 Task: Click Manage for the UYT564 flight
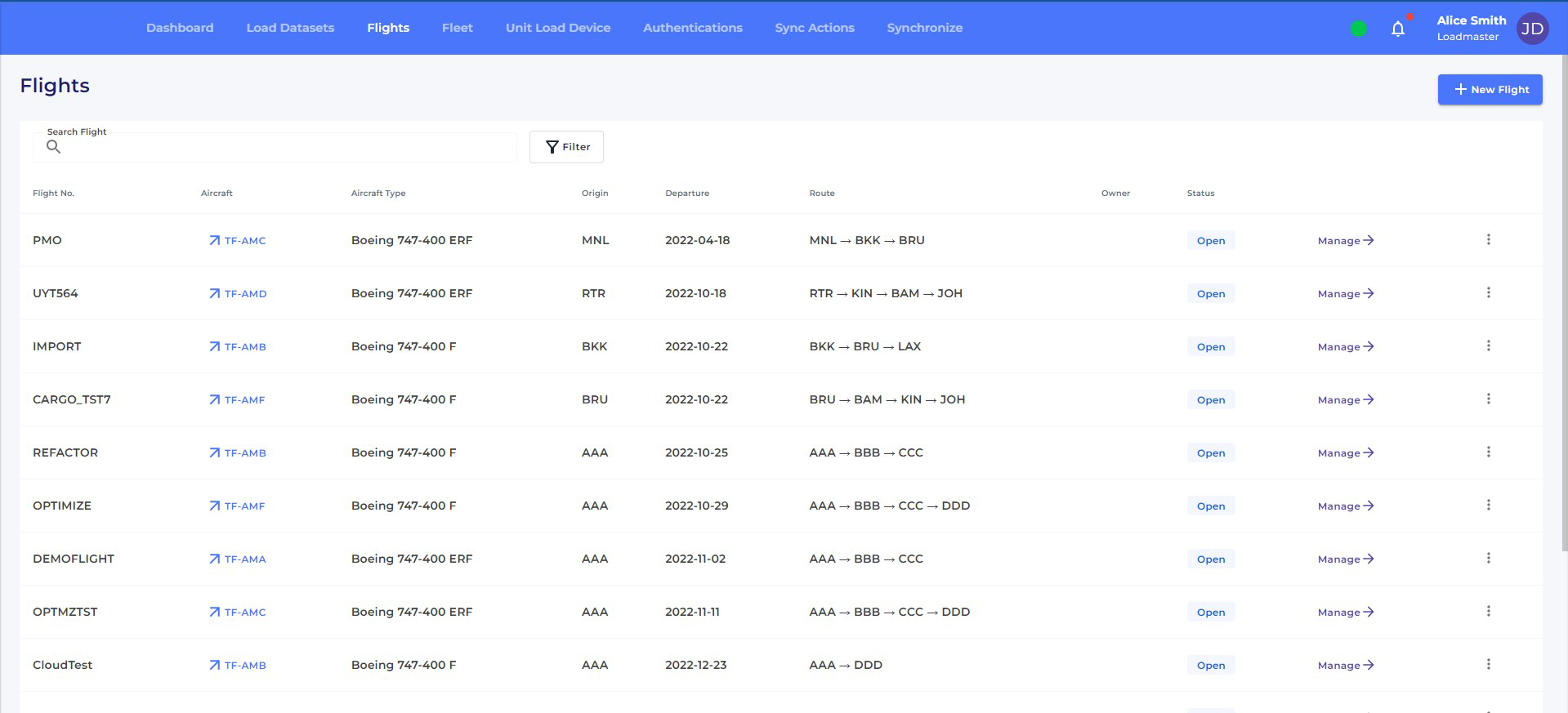(x=1346, y=294)
